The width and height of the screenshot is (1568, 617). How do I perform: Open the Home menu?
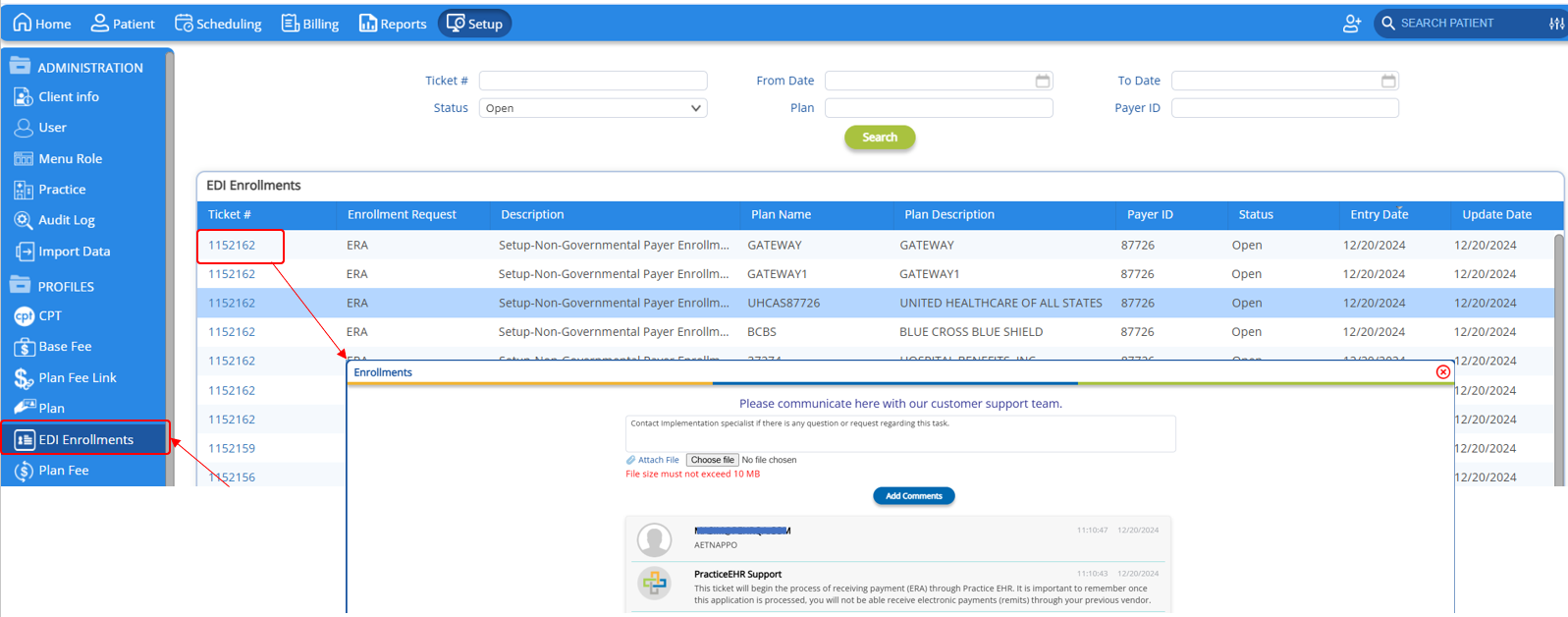click(41, 24)
